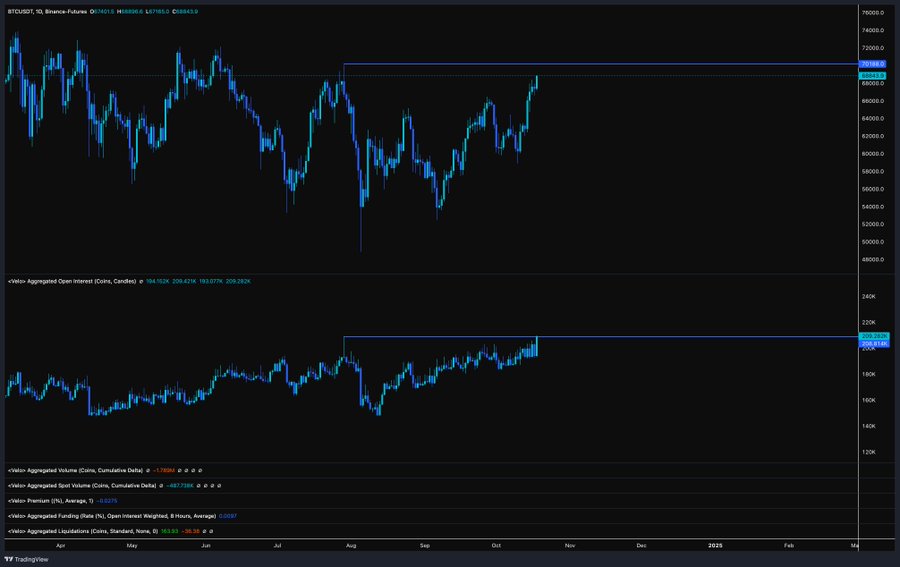Screen dimensions: 900x567
Task: Select the Velo Premium indicator legend
Action: (x=51, y=500)
